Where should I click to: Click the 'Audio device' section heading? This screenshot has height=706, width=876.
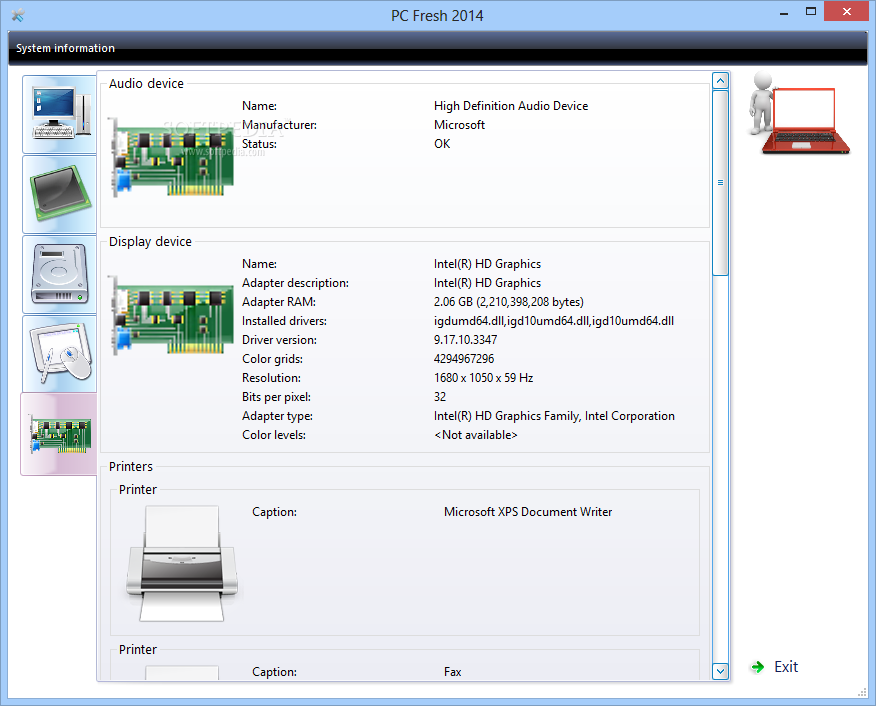tap(146, 84)
